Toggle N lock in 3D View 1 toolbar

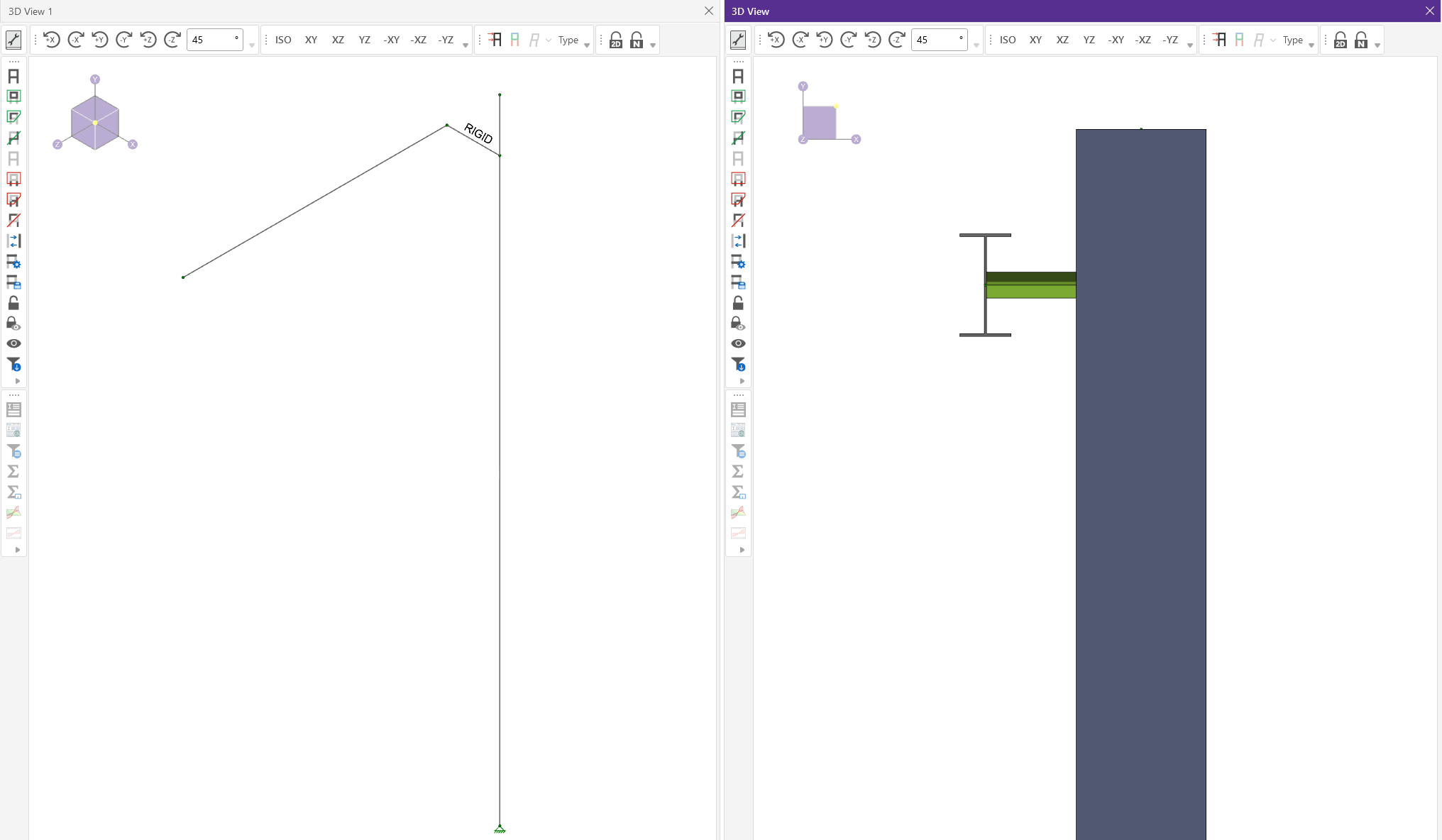coord(637,40)
